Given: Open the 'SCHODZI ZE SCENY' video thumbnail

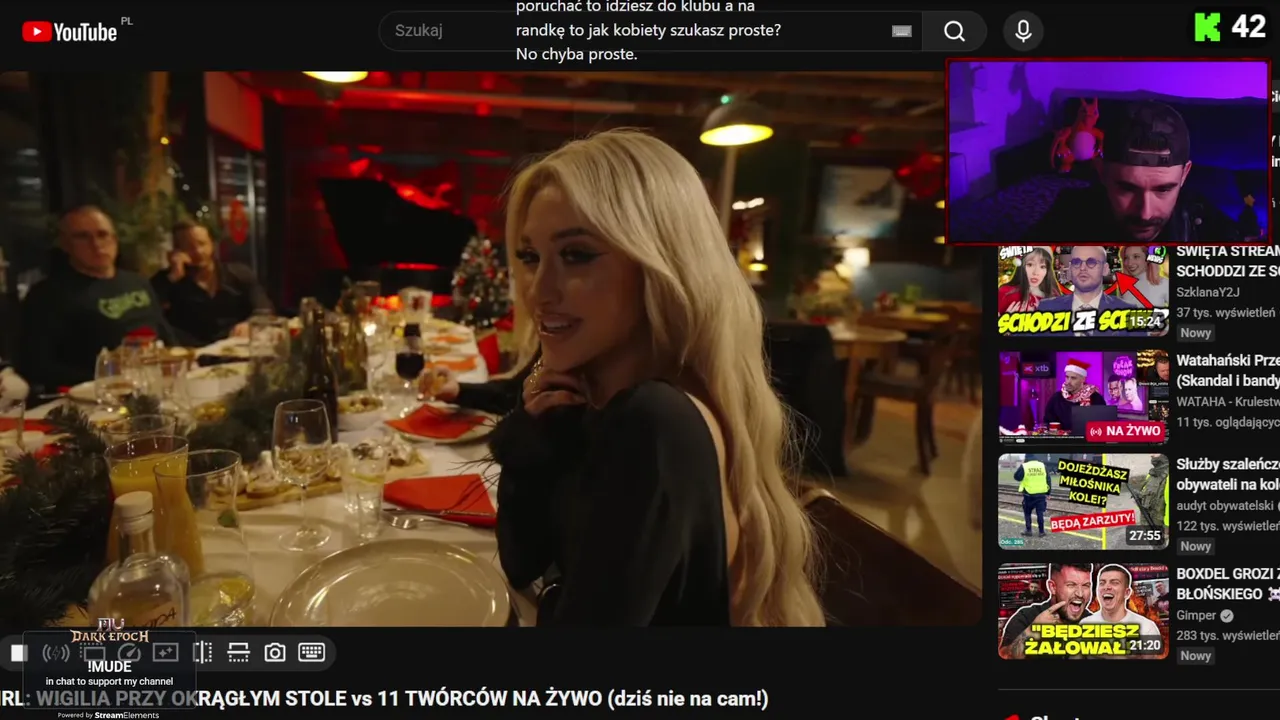Looking at the screenshot, I should point(1083,290).
